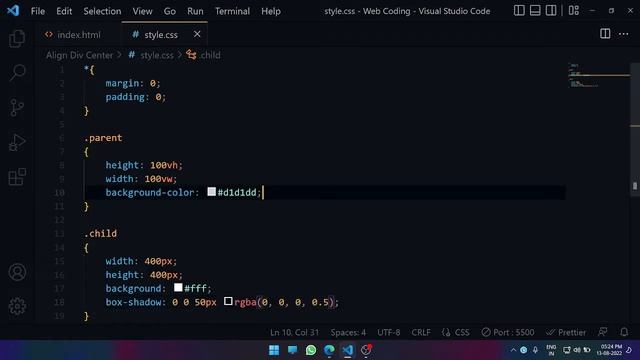Open the red-badged taskbar app icon
The image size is (640, 360).
pos(366,350)
